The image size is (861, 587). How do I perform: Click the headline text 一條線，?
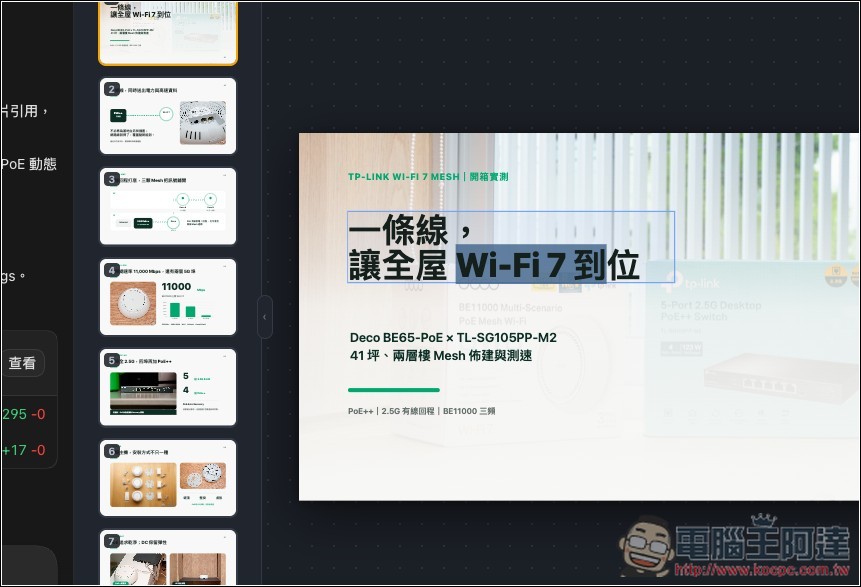[410, 230]
